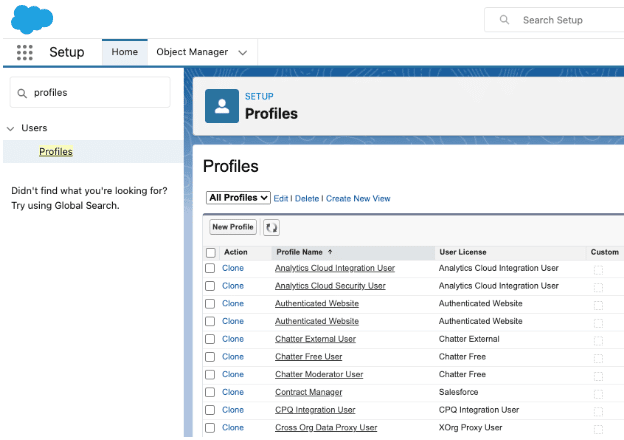The height and width of the screenshot is (440, 624).
Task: Click the Profiles person icon in header
Action: (x=222, y=106)
